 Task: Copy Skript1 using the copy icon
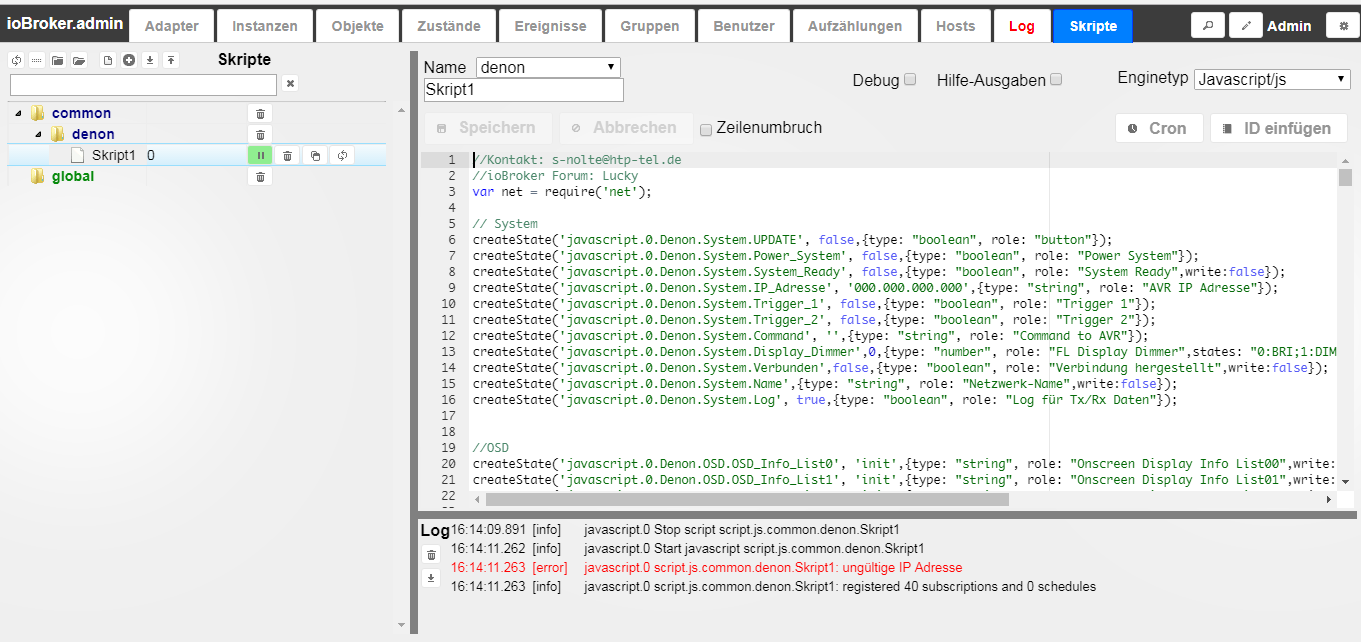pos(315,155)
